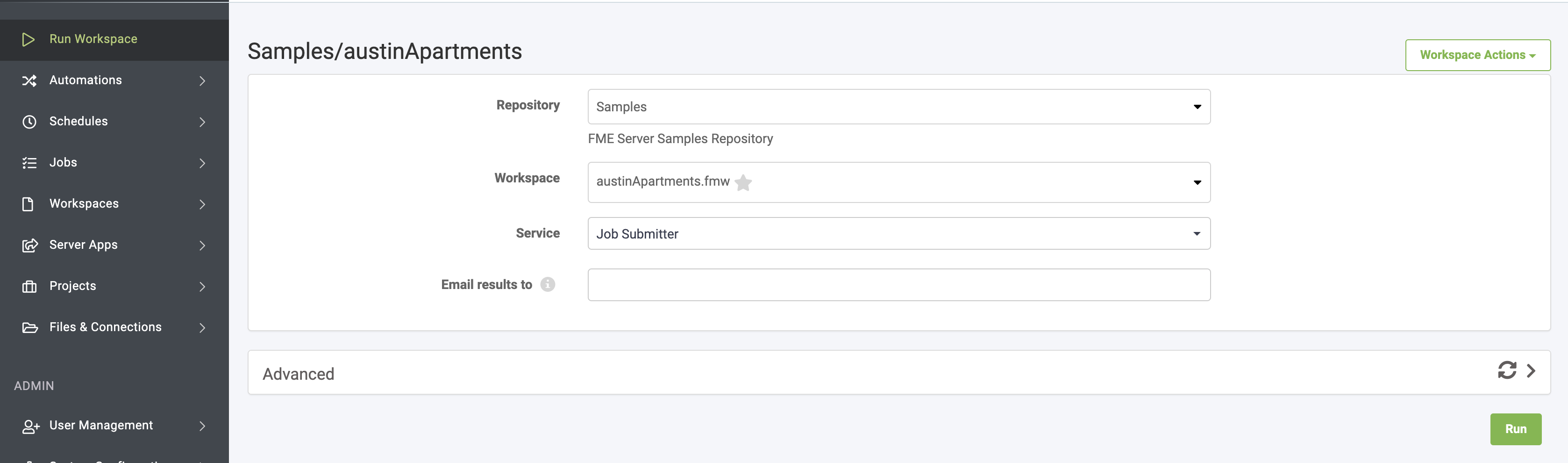Click the ADMIN section header

[34, 386]
